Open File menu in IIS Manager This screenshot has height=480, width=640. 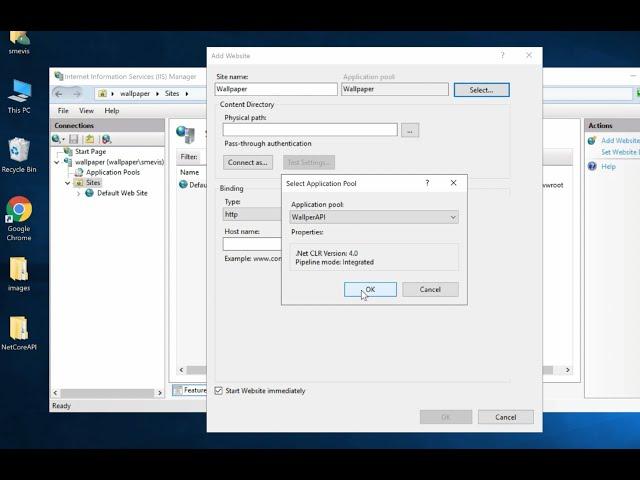click(63, 111)
